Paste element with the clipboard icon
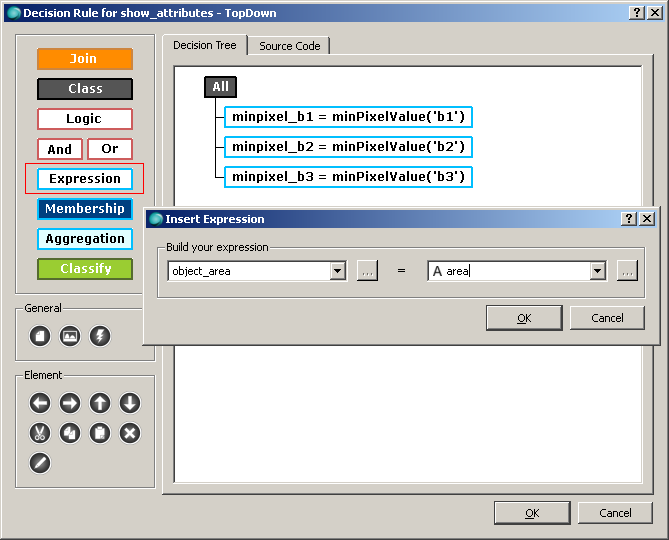 pos(100,433)
